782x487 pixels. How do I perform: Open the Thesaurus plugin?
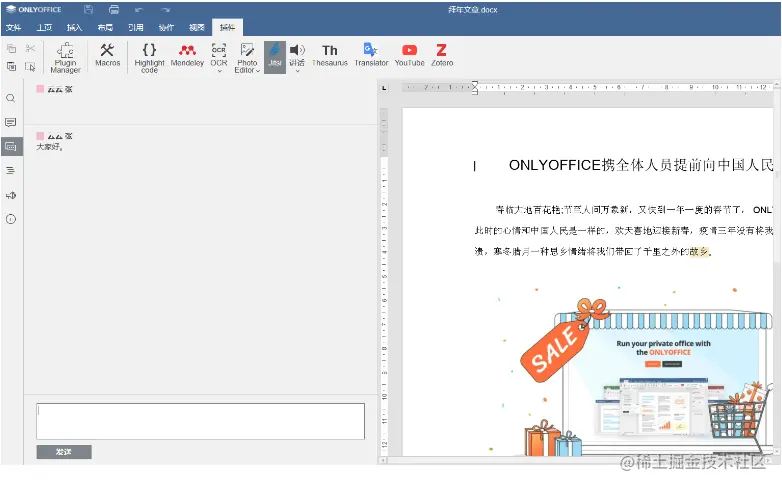pos(330,55)
